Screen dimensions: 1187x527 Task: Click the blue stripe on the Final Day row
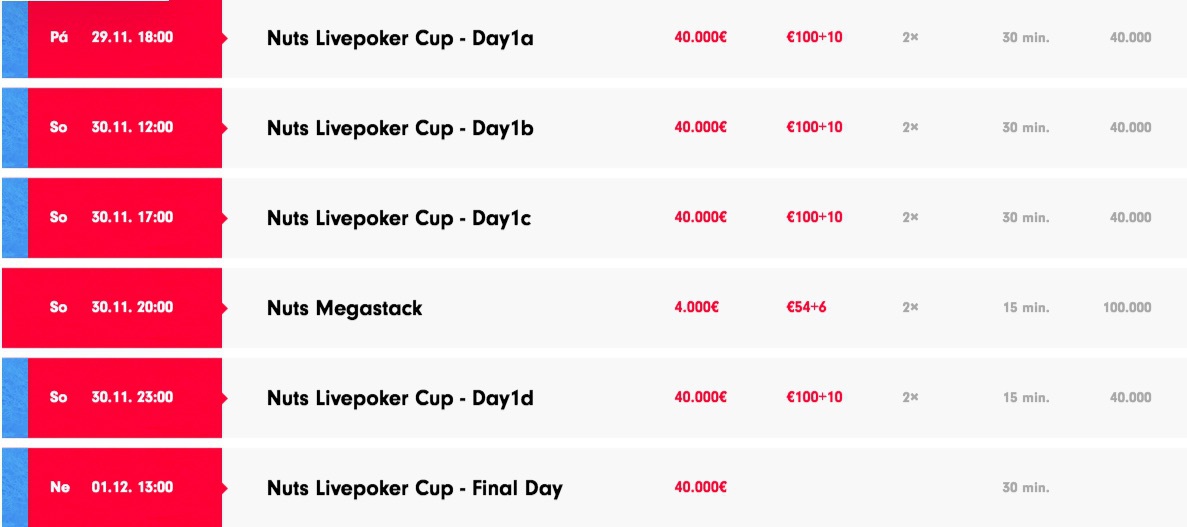[x=14, y=487]
